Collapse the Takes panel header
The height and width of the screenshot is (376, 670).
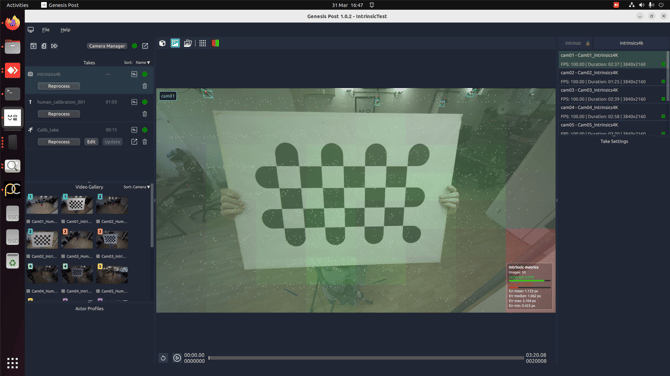point(89,62)
